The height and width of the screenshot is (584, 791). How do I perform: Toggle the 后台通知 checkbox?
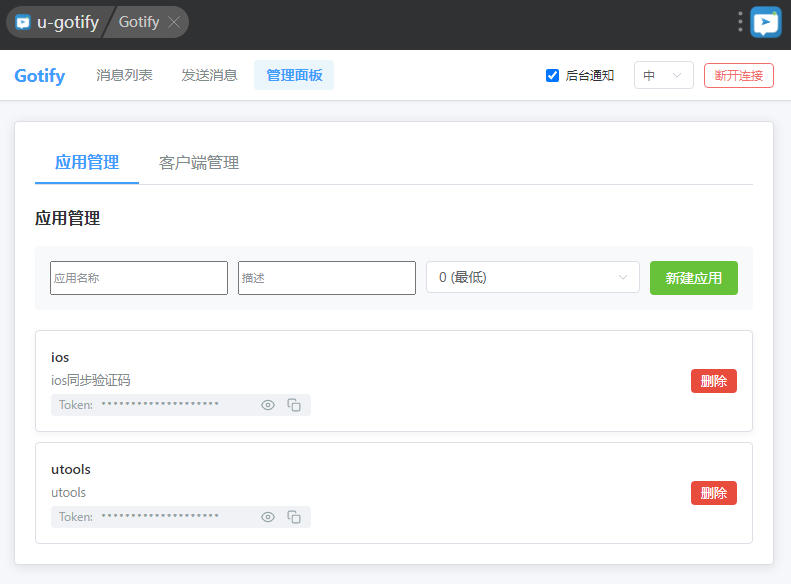pos(552,75)
